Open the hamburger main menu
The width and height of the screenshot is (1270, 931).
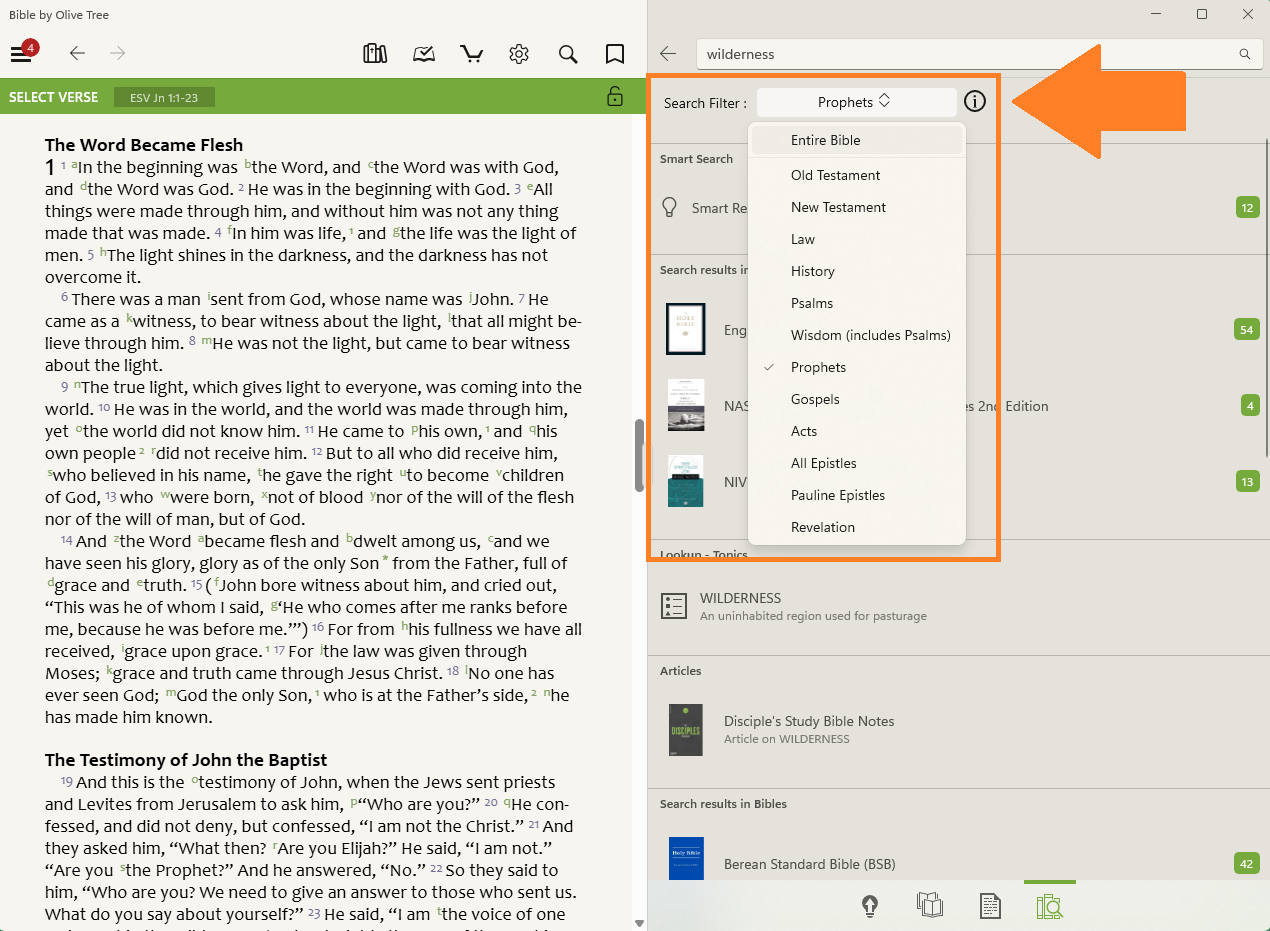pos(21,53)
